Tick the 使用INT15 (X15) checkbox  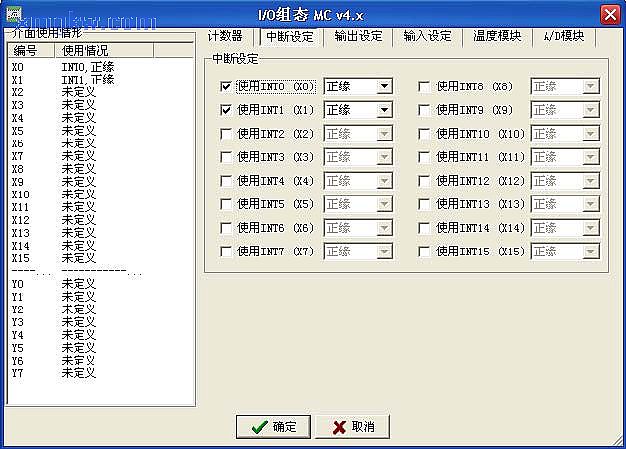coord(425,252)
